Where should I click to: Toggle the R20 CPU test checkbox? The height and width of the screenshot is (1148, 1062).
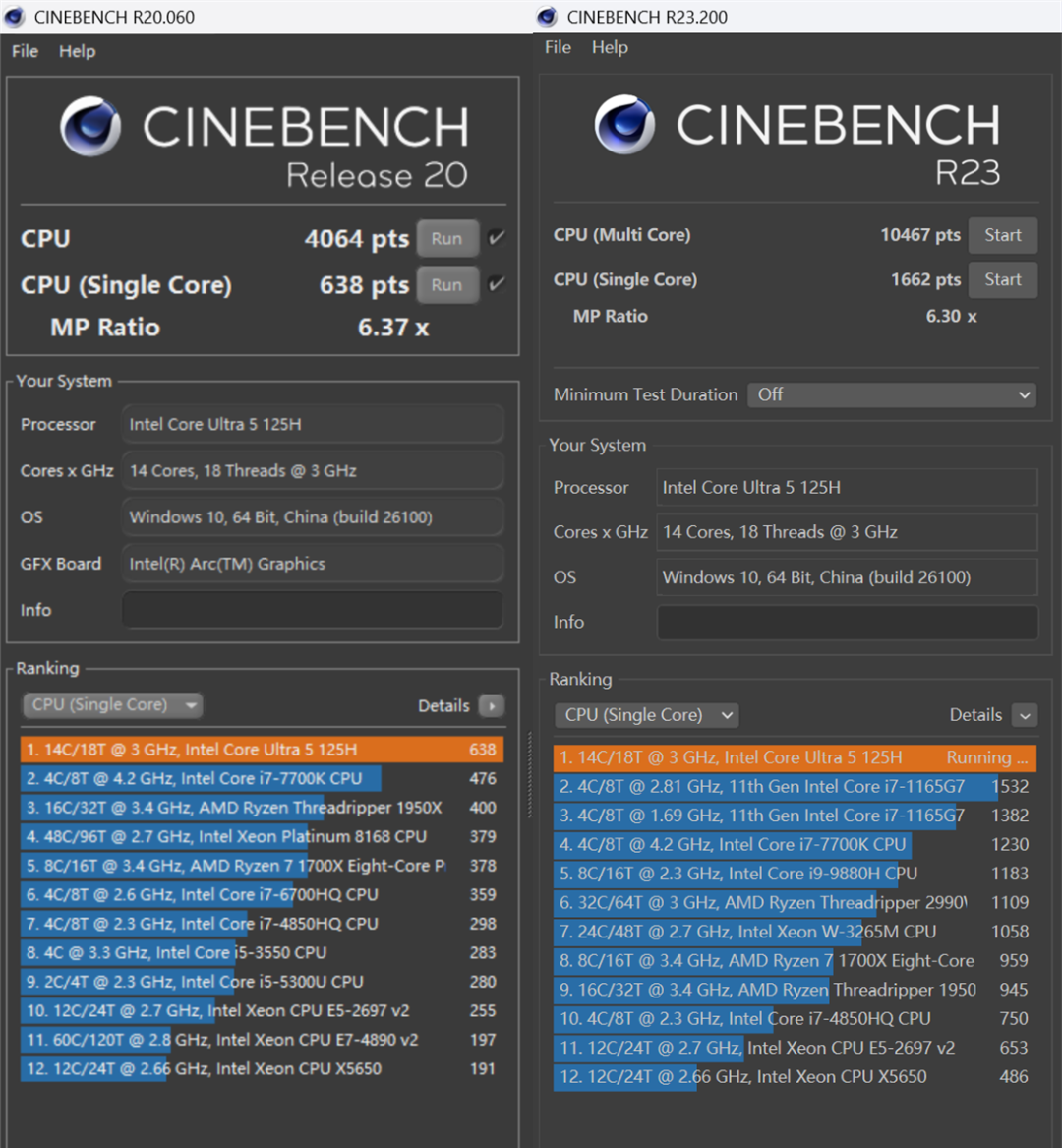497,238
